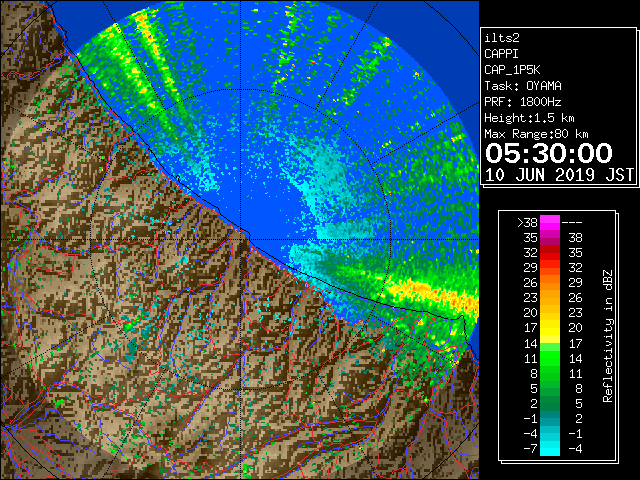Click the '-7' legend lower bound label
640x480 pixels.
530,449
